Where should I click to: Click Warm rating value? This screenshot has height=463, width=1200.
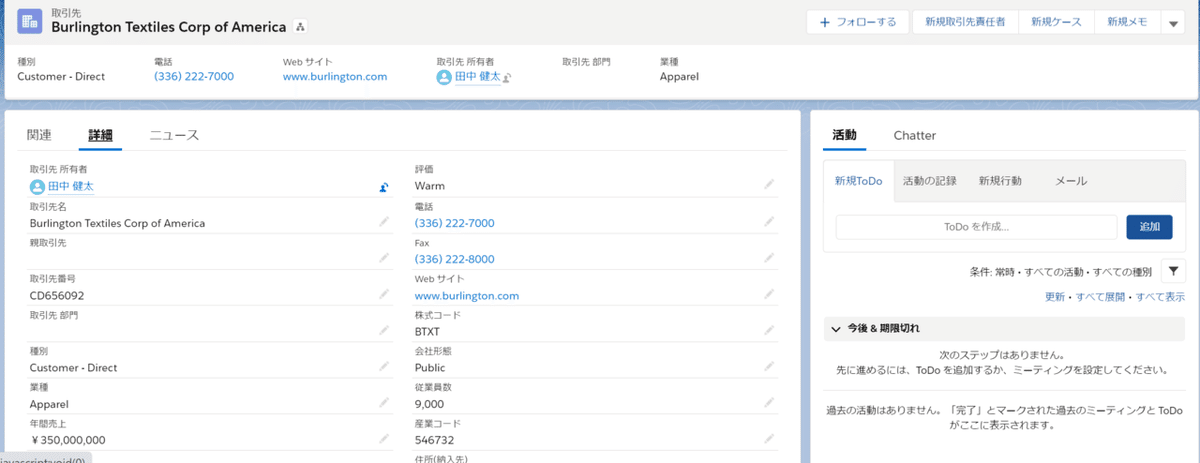tap(430, 186)
